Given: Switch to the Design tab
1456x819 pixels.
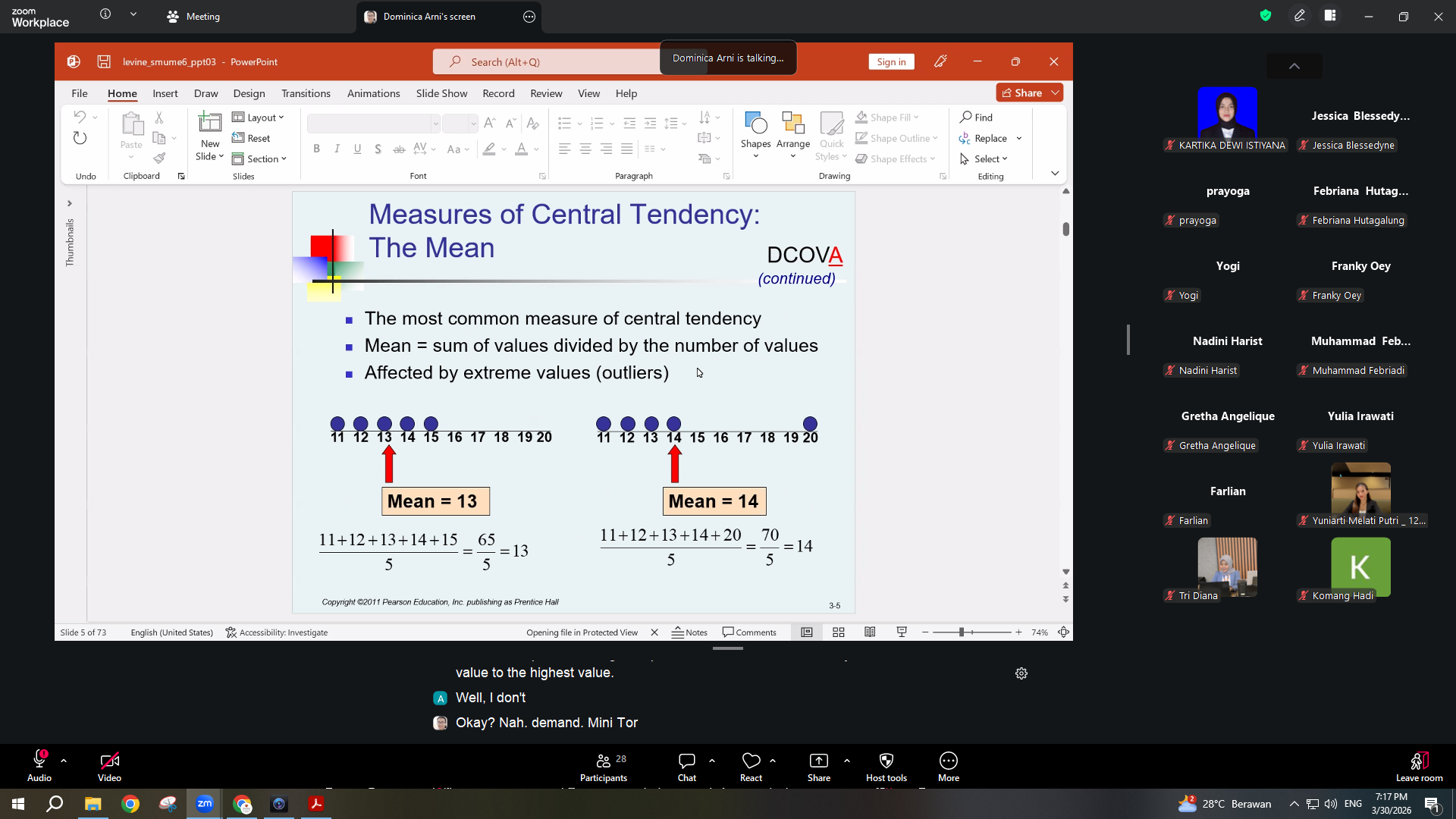Looking at the screenshot, I should point(249,93).
